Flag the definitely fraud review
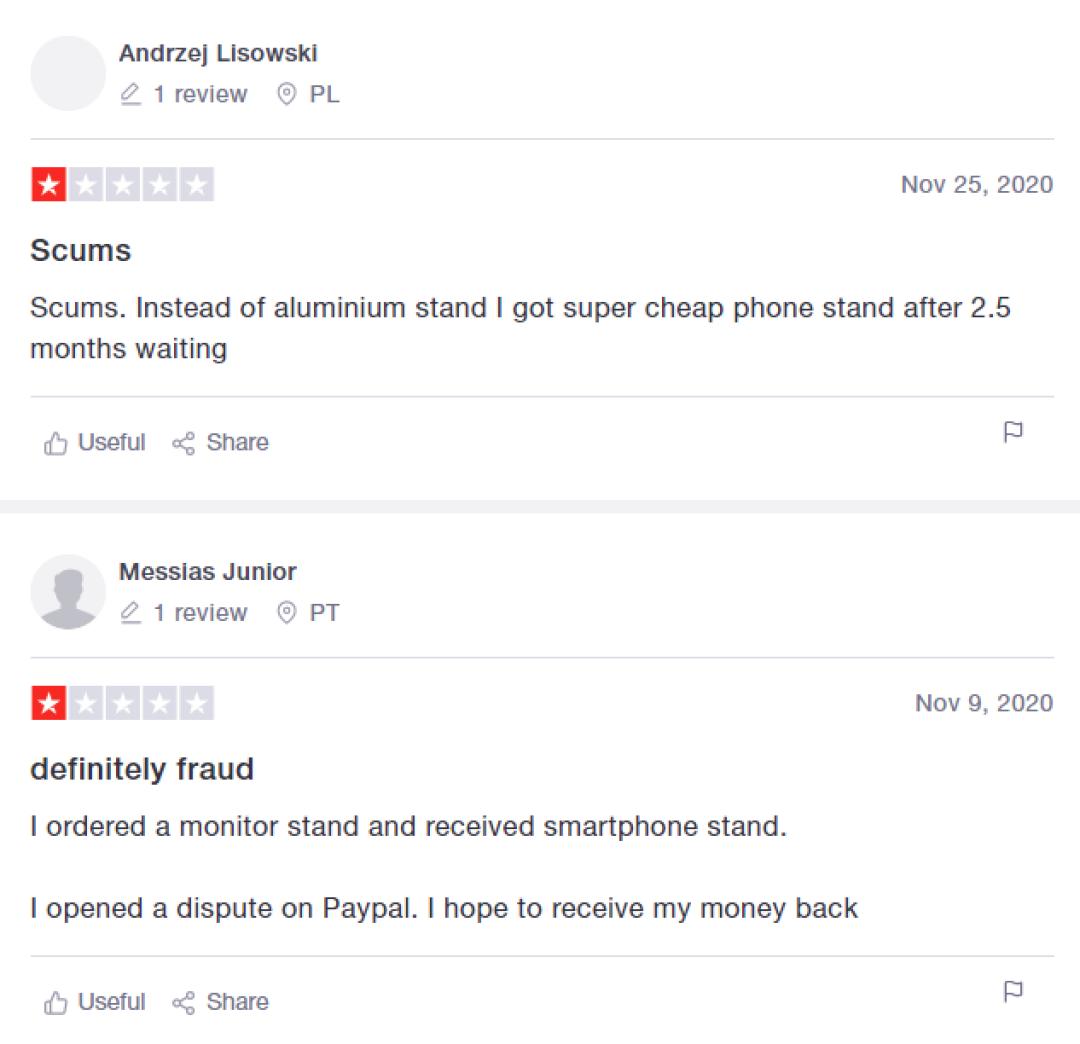Viewport: 1080px width, 1044px height. click(1013, 991)
